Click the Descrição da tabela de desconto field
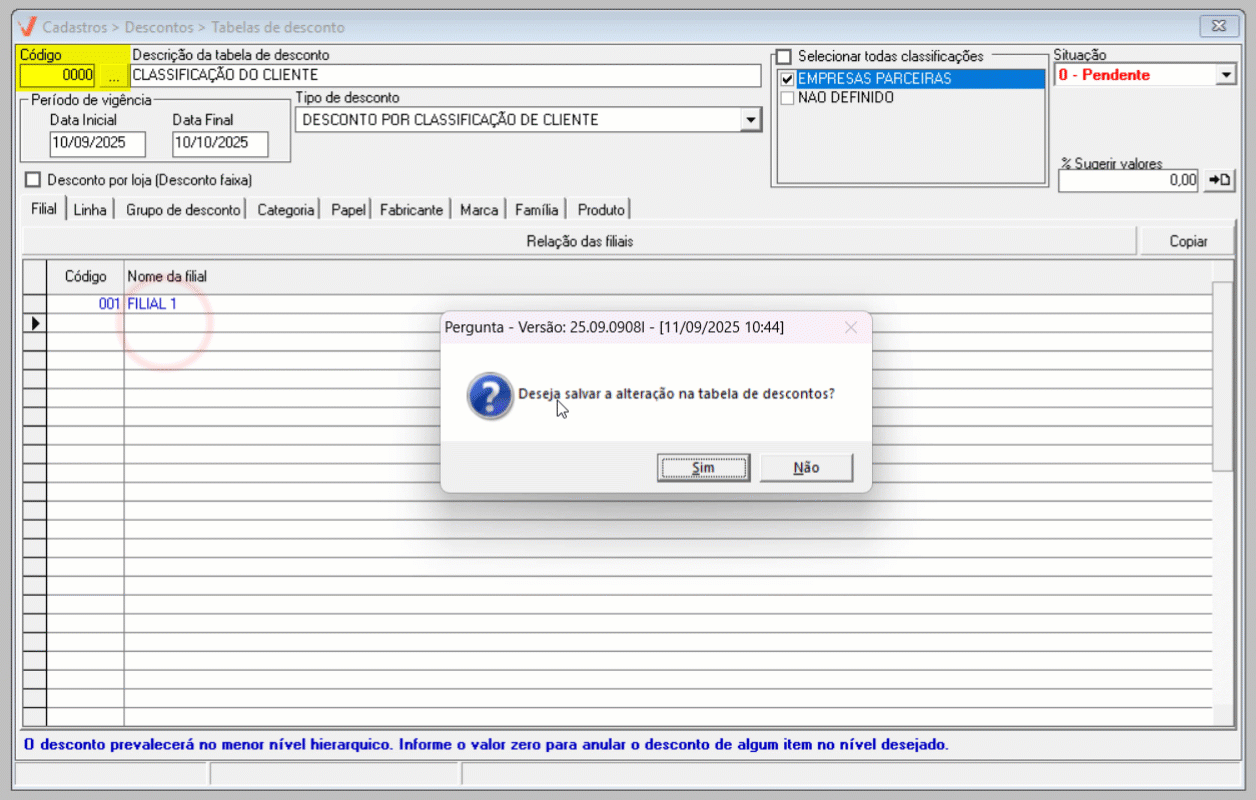Image resolution: width=1256 pixels, height=800 pixels. coord(446,75)
